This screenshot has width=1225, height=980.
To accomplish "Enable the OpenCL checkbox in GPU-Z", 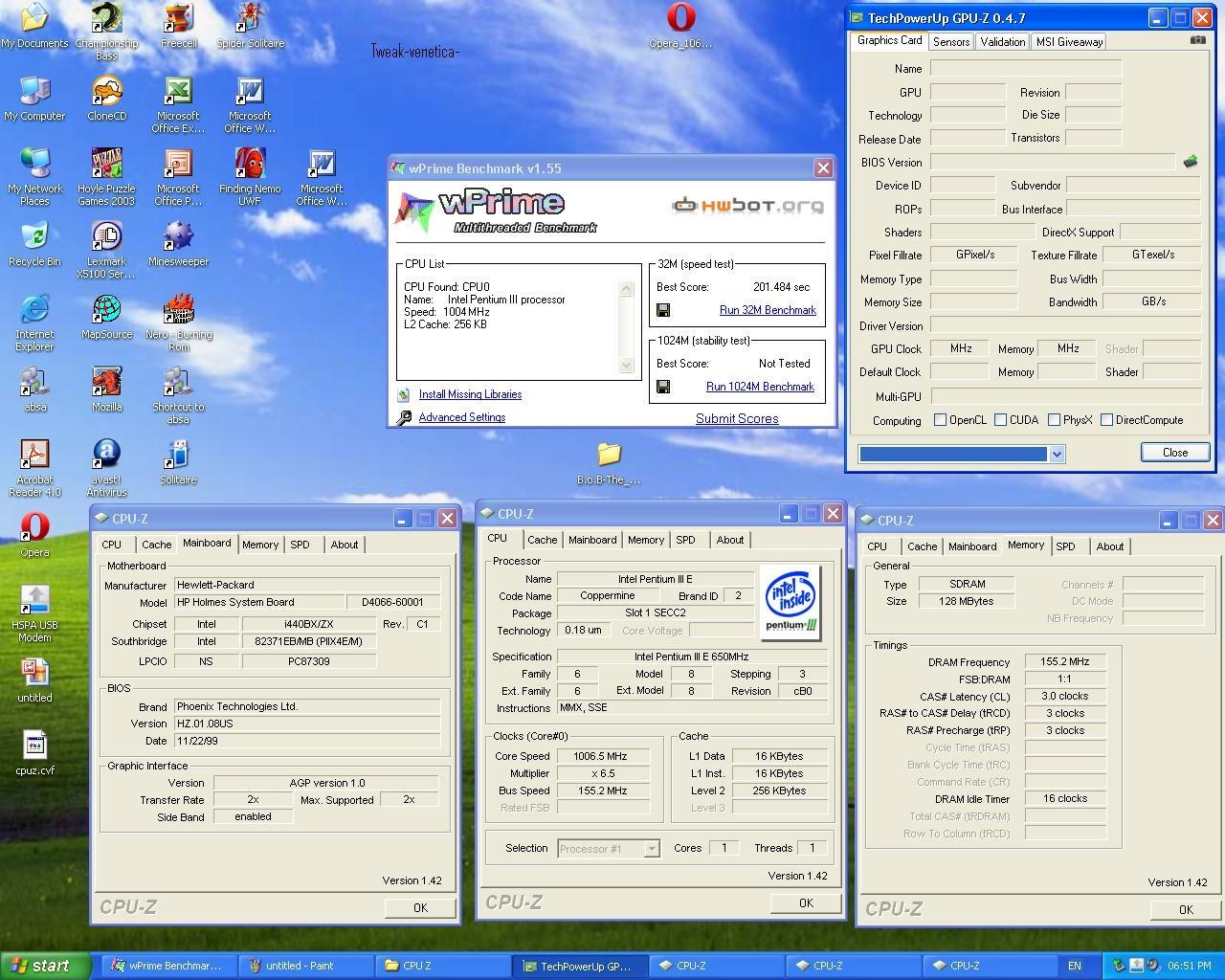I will pyautogui.click(x=940, y=420).
